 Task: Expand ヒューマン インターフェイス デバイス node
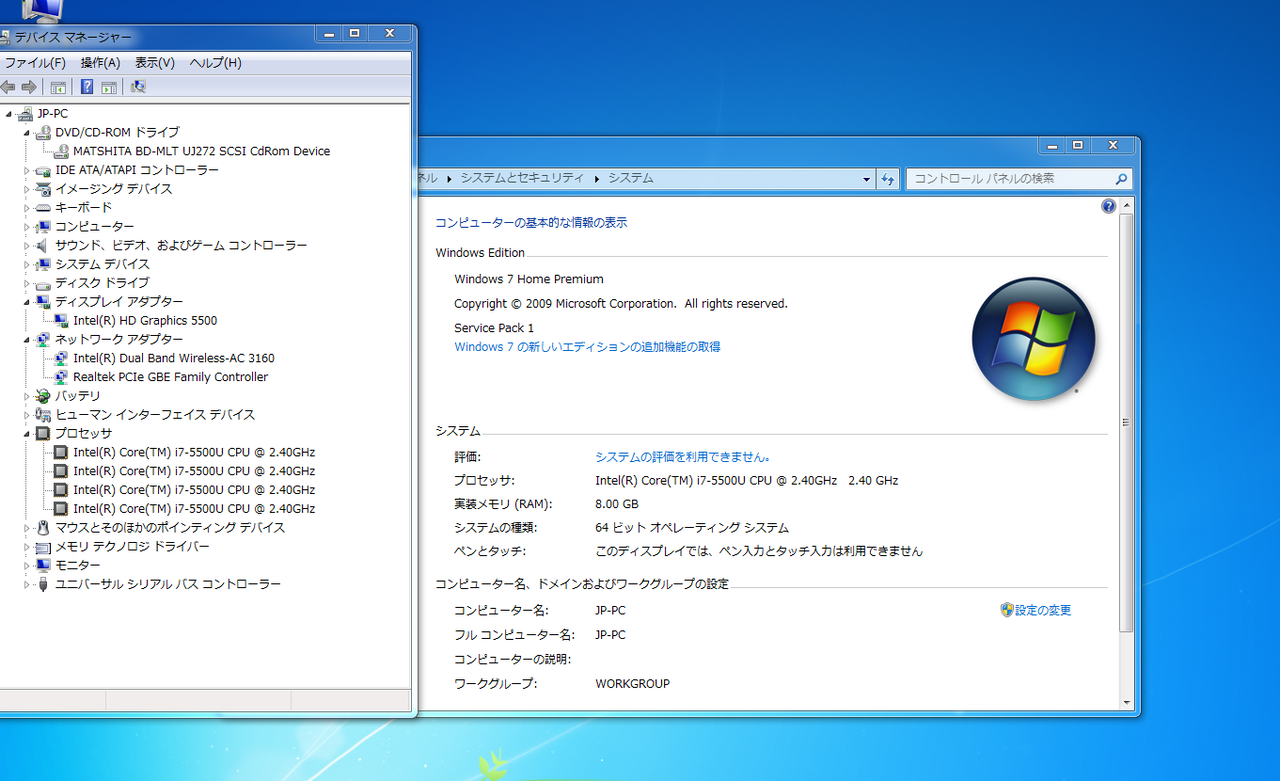click(27, 415)
